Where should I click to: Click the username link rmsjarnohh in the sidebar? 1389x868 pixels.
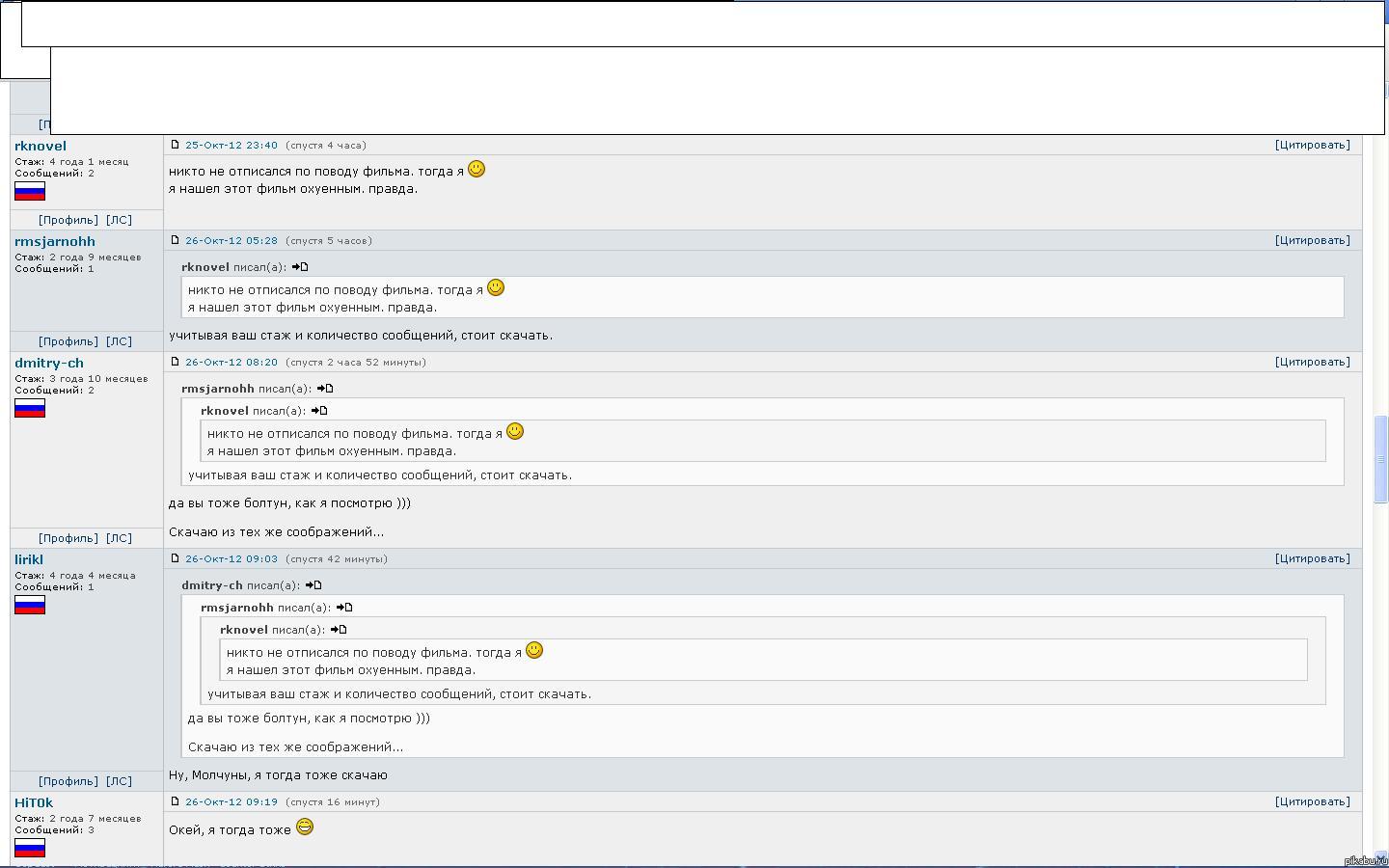(x=55, y=241)
